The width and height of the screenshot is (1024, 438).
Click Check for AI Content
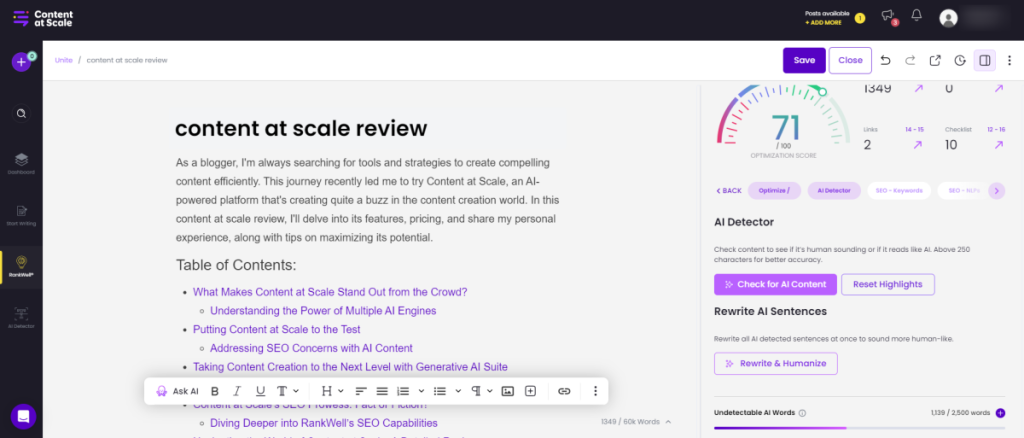[775, 285]
